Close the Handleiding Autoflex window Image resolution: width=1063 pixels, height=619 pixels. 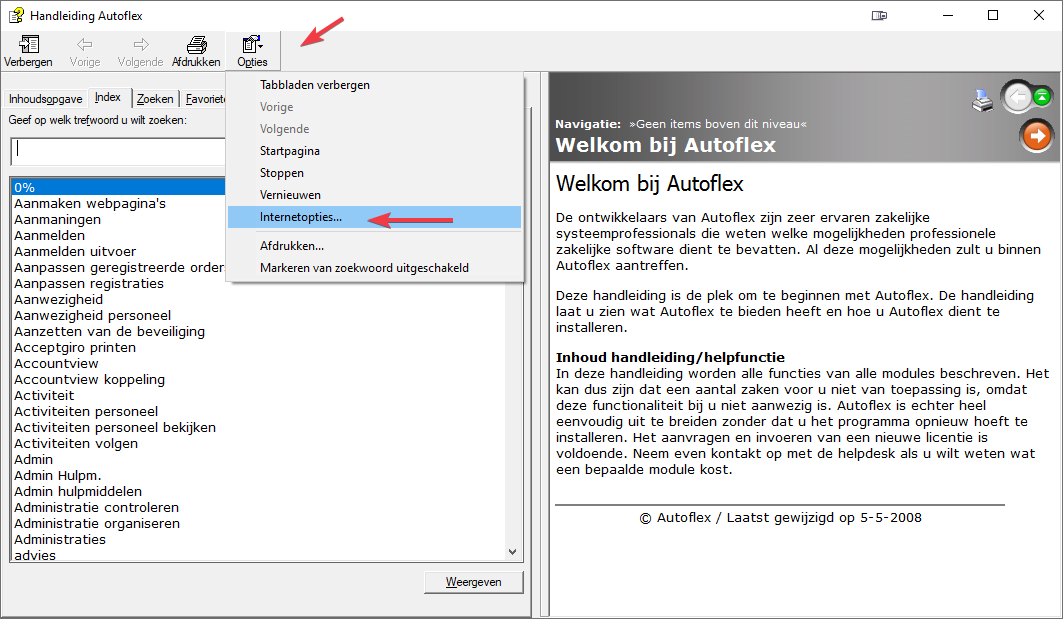[x=1039, y=15]
